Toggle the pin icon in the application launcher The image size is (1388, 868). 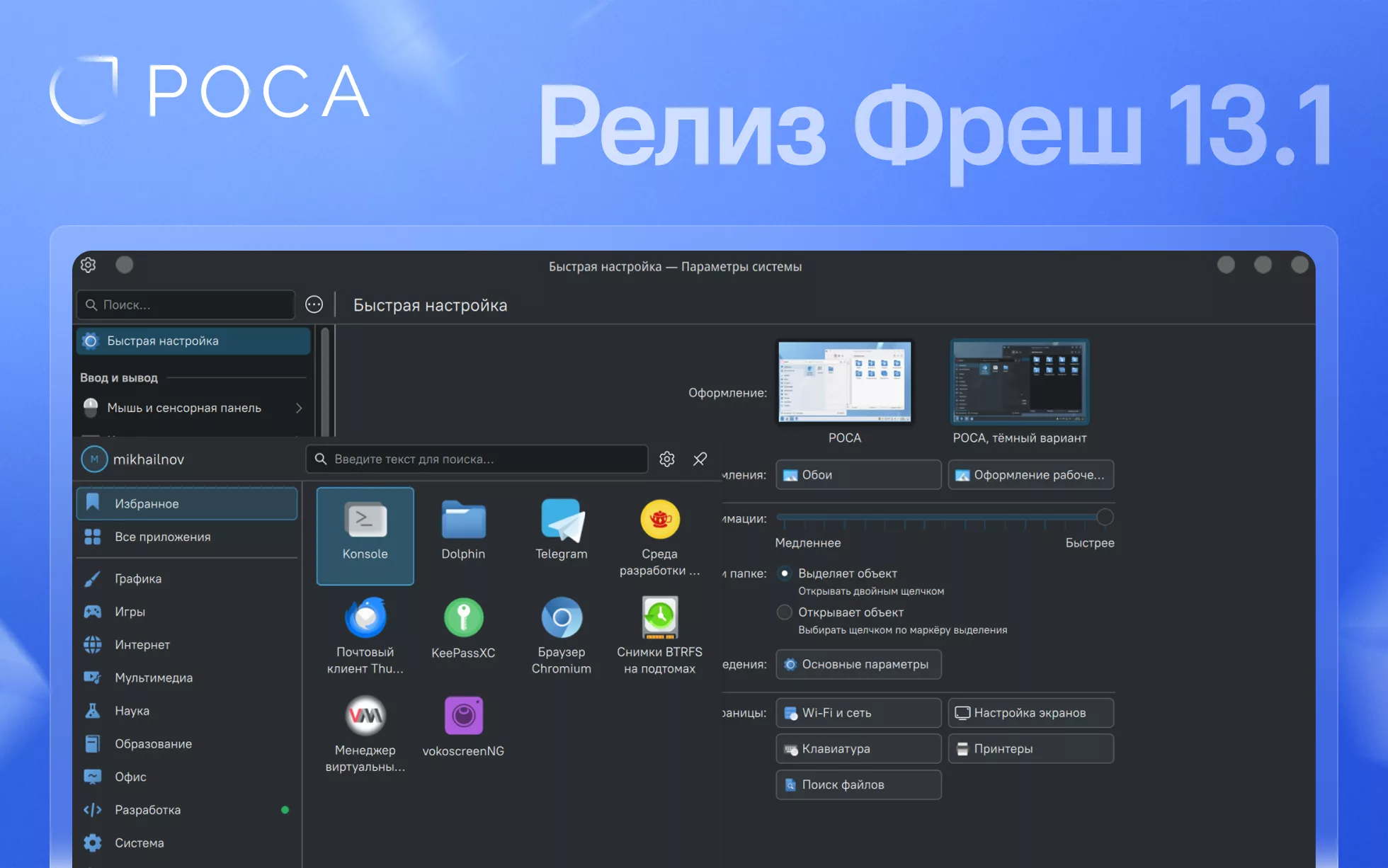[x=700, y=459]
